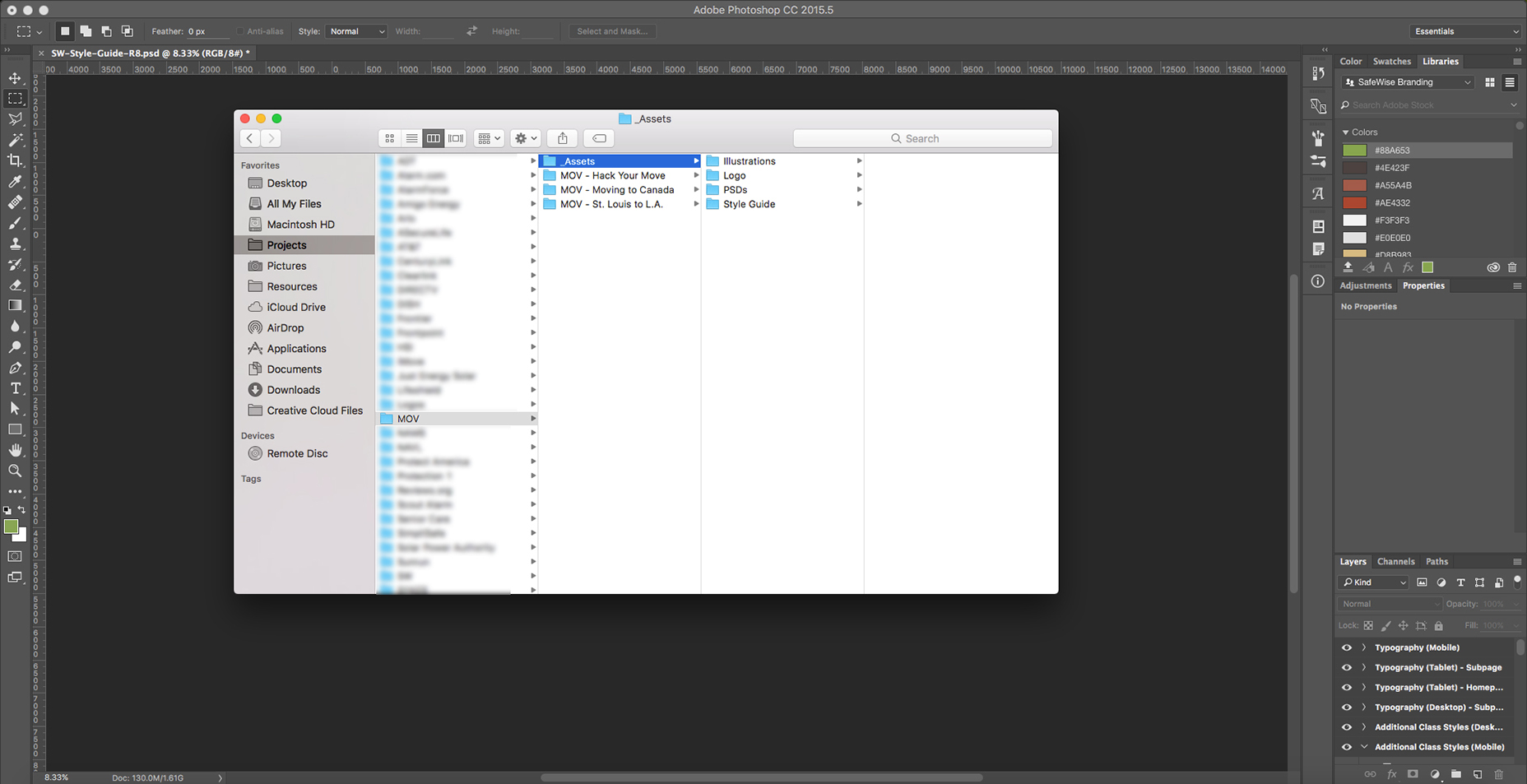The height and width of the screenshot is (784, 1527).
Task: Select the Eraser tool
Action: coord(15,285)
